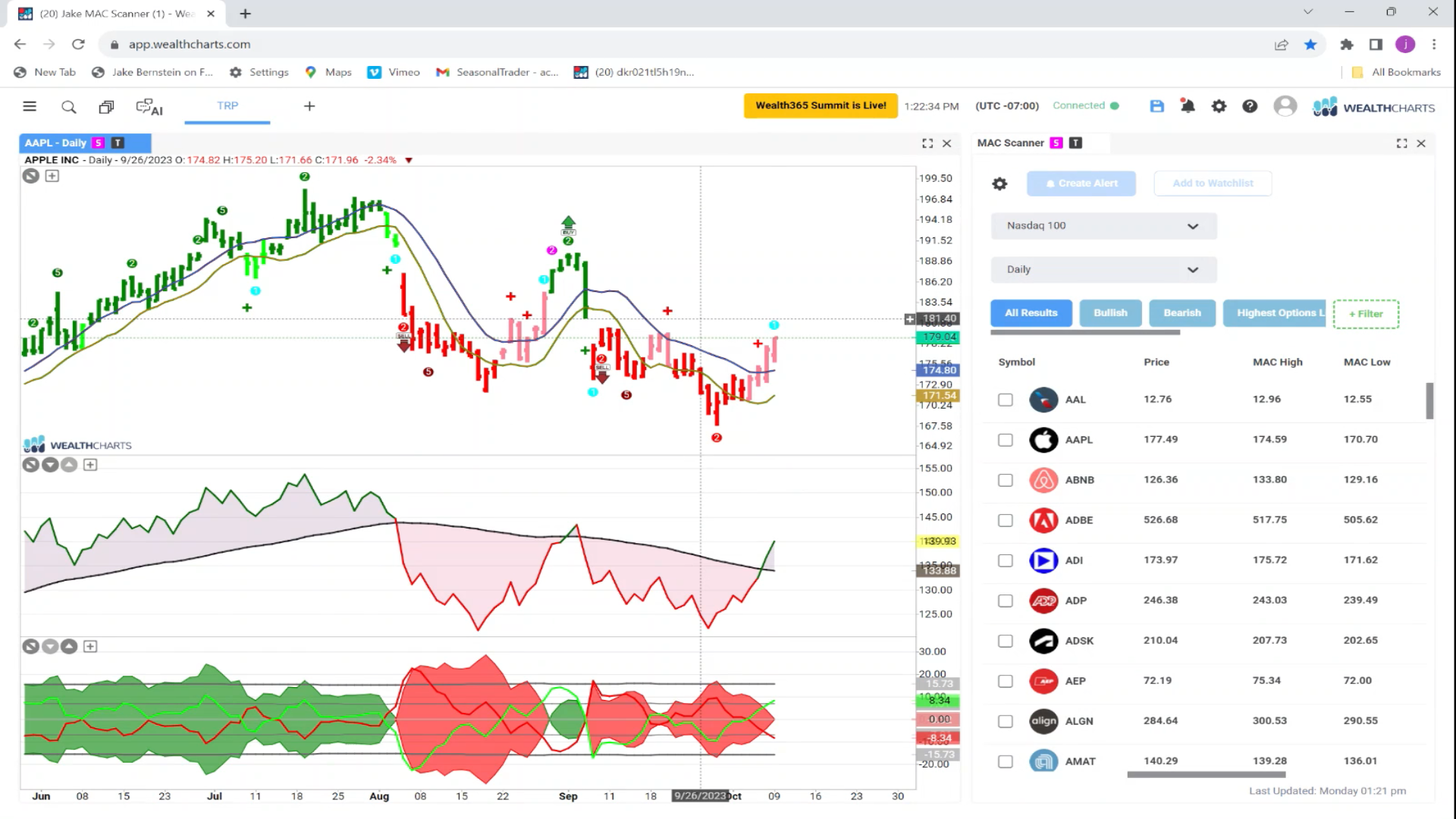Click the Add to Watchlist button
This screenshot has height=819, width=1456.
(x=1213, y=184)
